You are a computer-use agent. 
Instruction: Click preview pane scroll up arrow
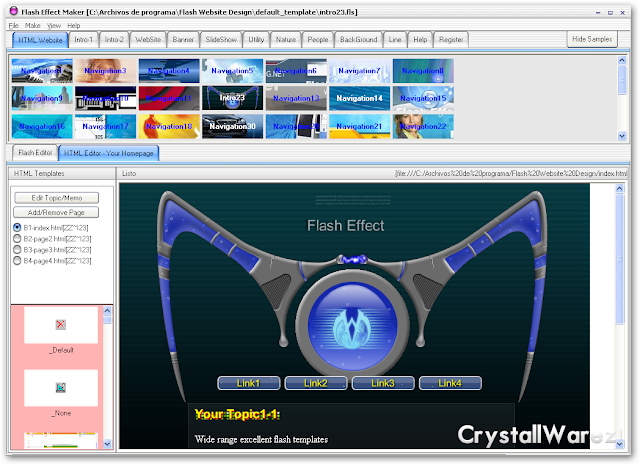point(620,189)
